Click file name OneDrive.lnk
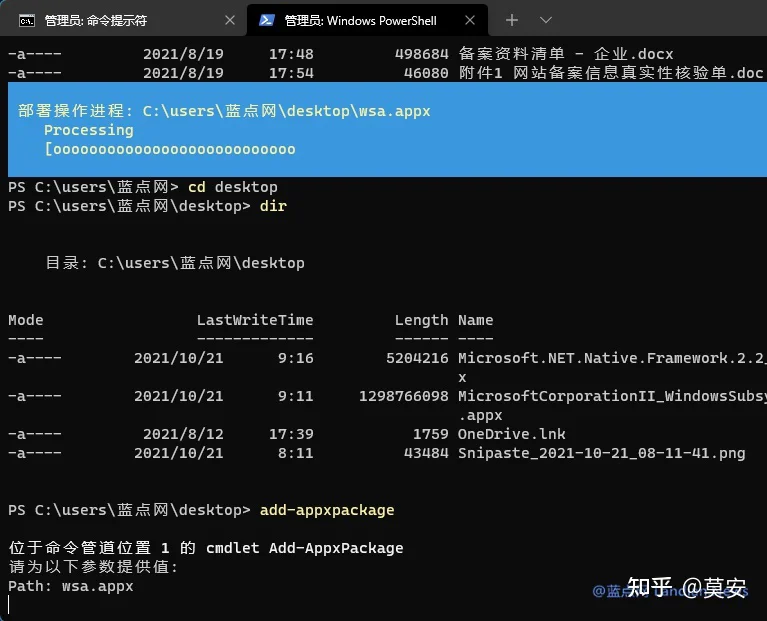The height and width of the screenshot is (621, 767). 512,434
